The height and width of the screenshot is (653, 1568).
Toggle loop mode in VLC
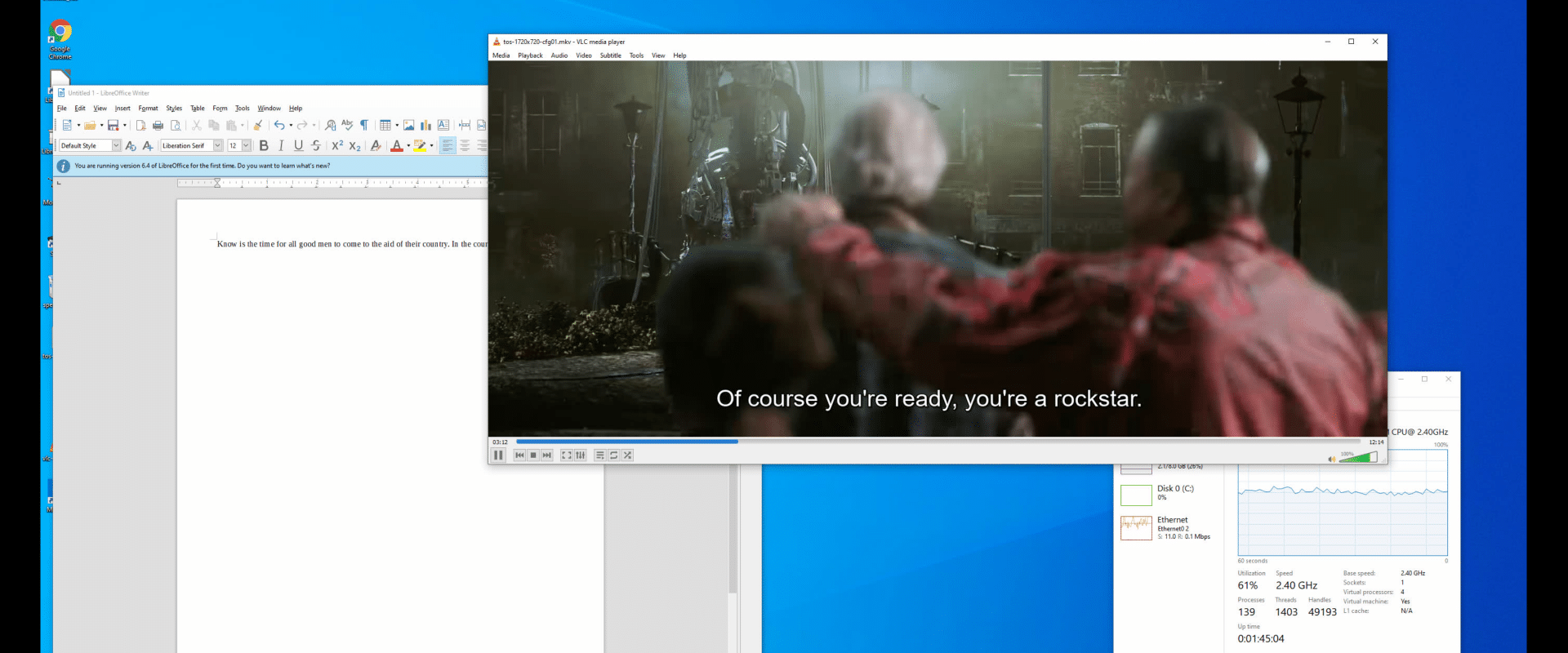click(613, 455)
